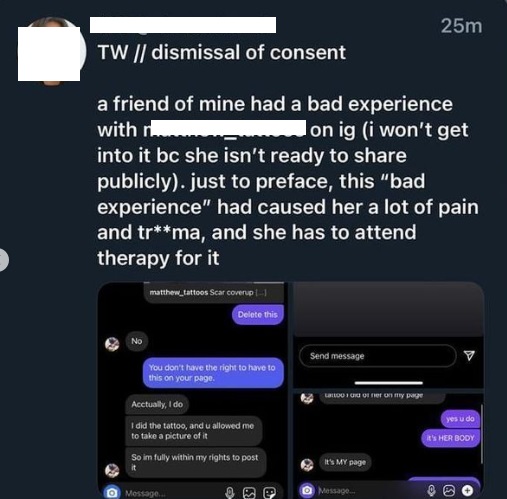Click the right chat vertical scrollbar
This screenshot has width=507, height=499.
(x=482, y=433)
